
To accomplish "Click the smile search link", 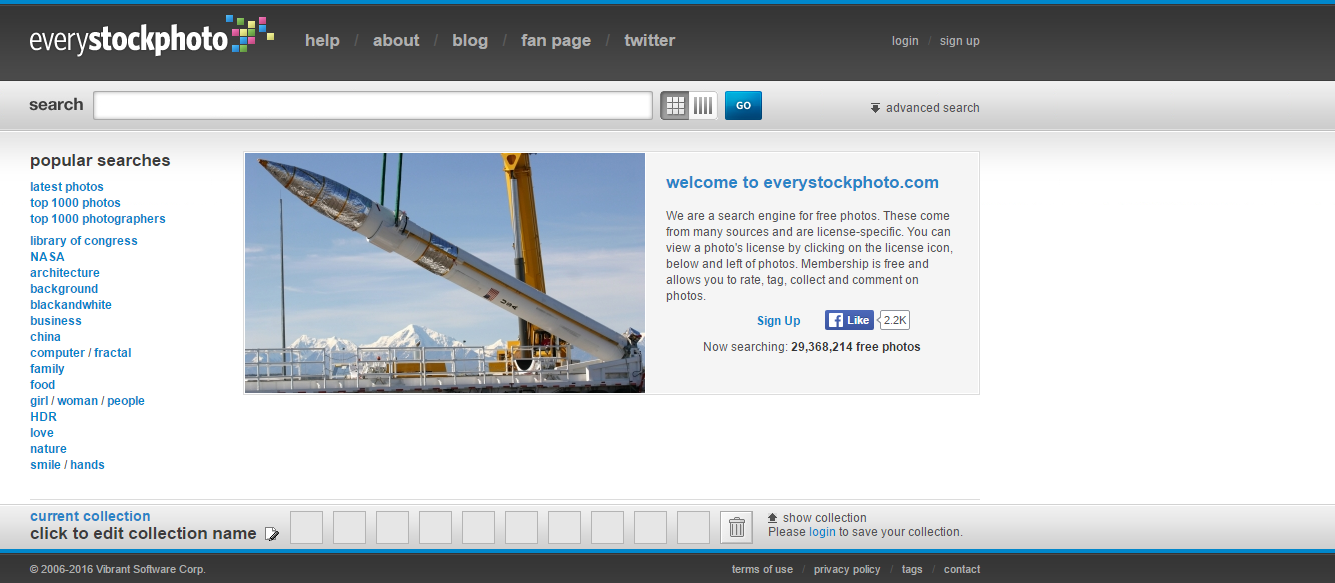I will [x=45, y=465].
